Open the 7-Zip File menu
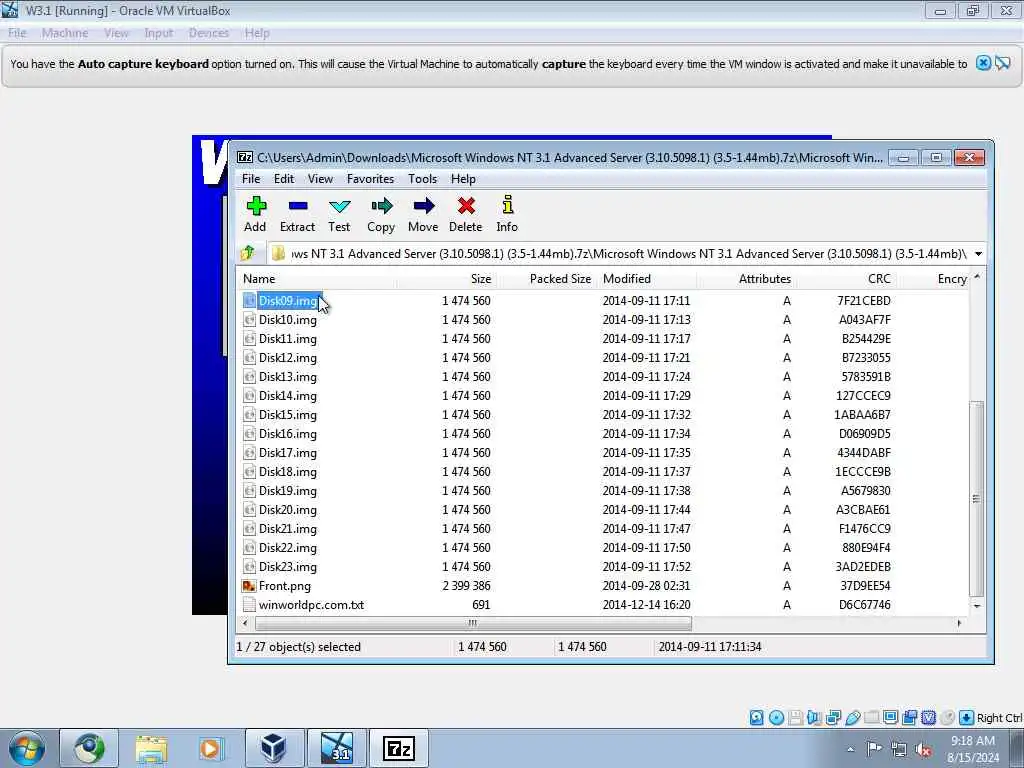 pos(251,178)
